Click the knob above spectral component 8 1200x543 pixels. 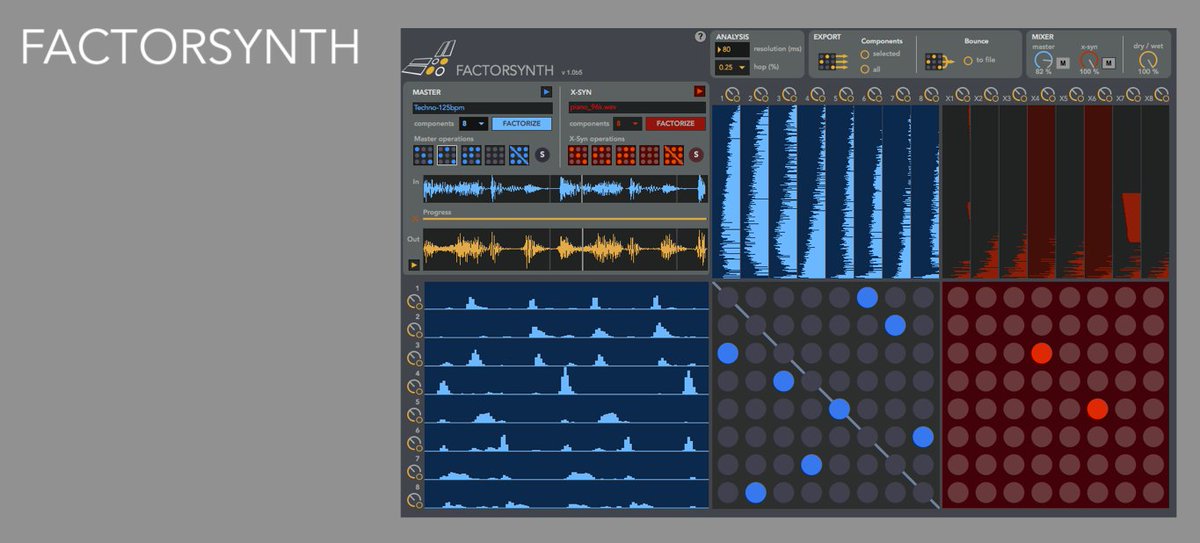tap(932, 95)
